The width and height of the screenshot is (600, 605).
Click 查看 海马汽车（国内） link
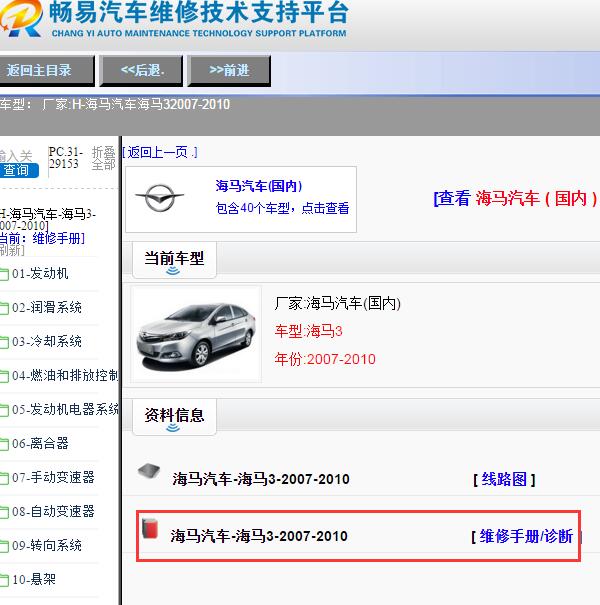click(516, 198)
